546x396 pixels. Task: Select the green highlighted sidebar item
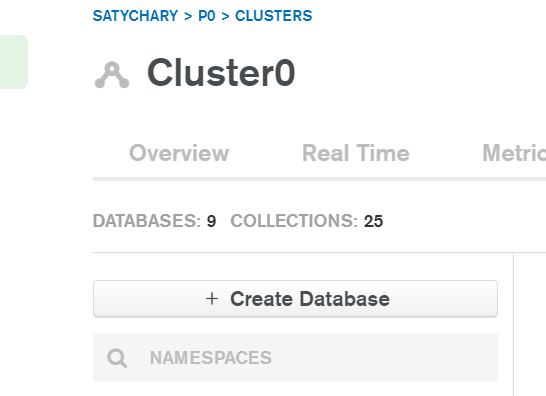(x=14, y=62)
